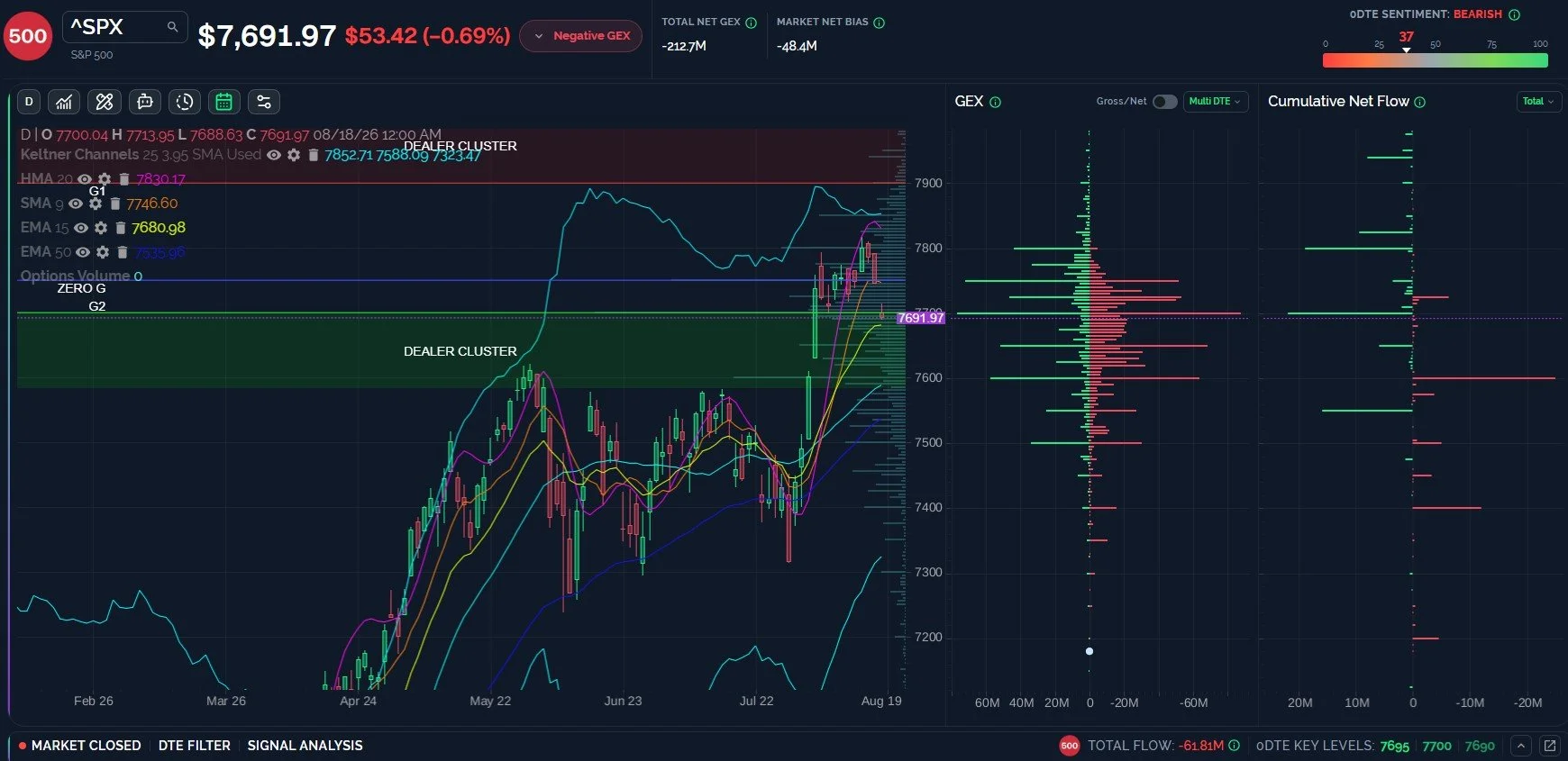Open EMA 15 settings gear
Image resolution: width=1568 pixels, height=761 pixels.
tap(101, 228)
